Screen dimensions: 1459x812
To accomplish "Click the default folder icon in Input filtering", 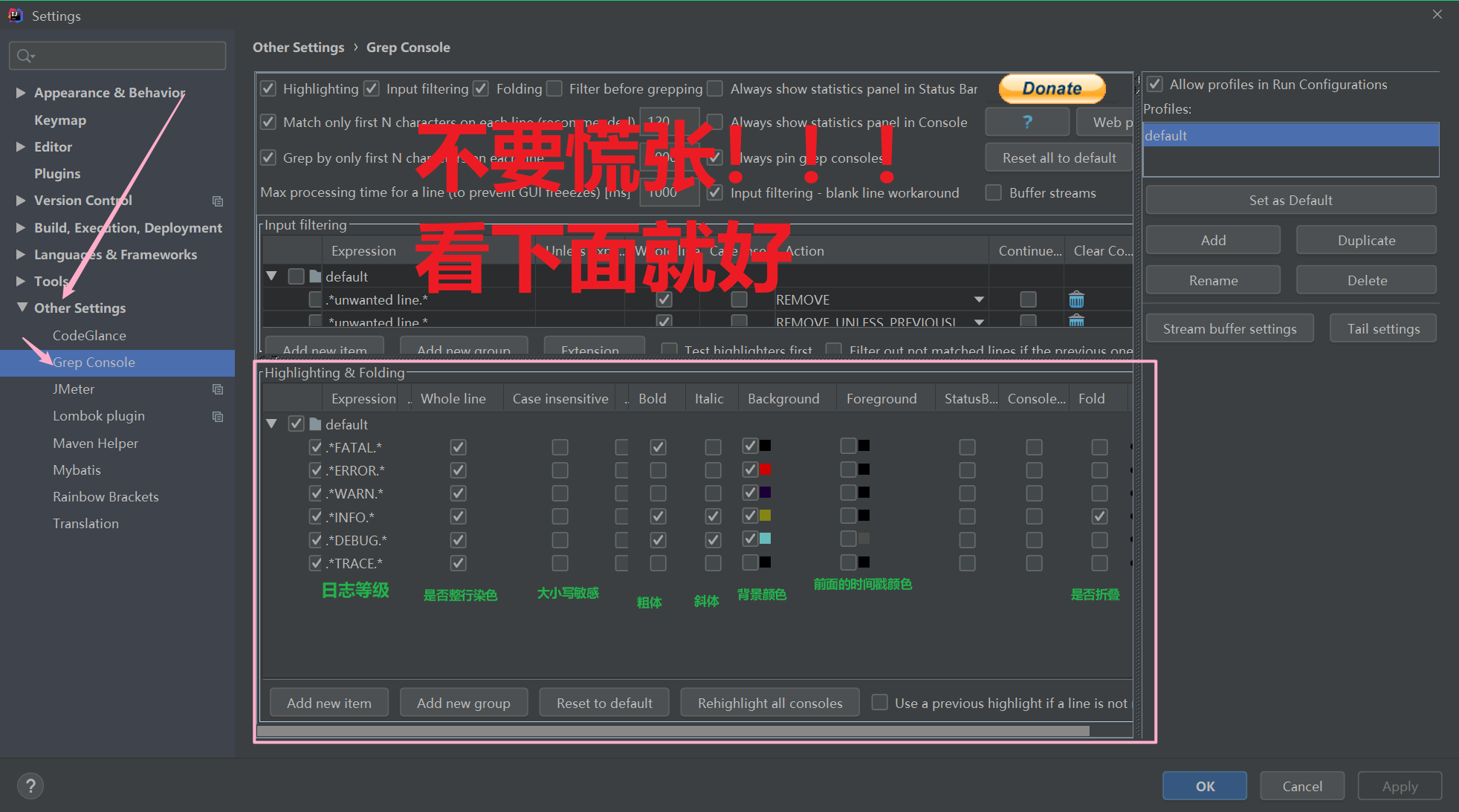I will 315,276.
